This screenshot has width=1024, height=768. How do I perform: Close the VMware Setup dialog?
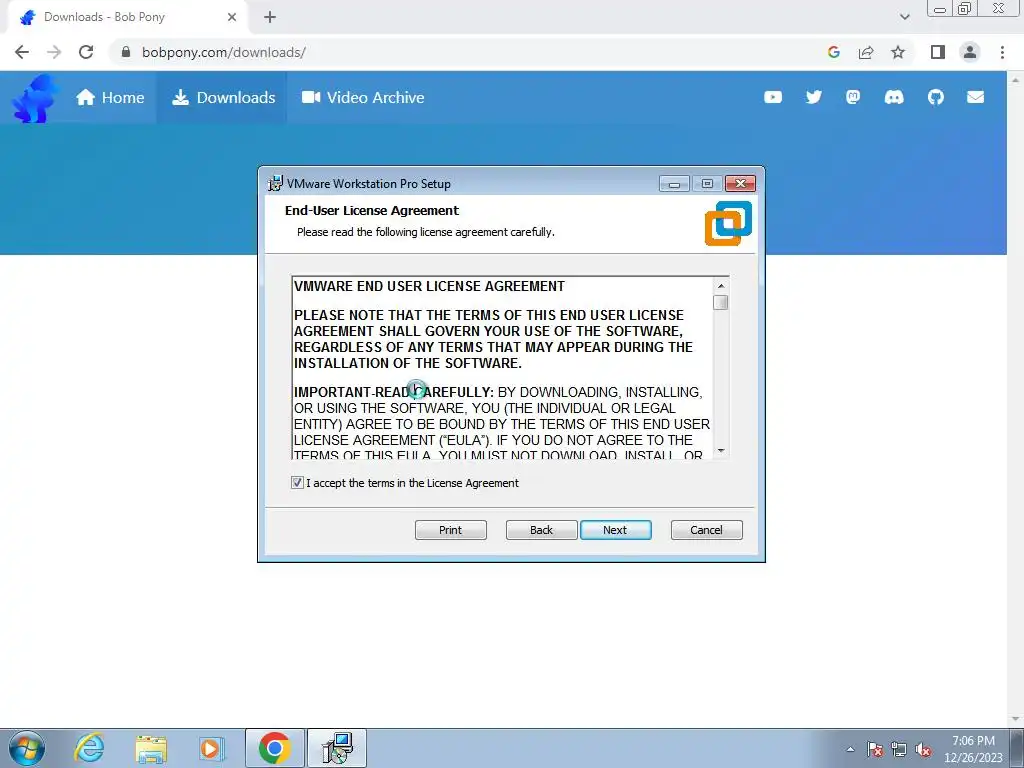[x=741, y=184]
